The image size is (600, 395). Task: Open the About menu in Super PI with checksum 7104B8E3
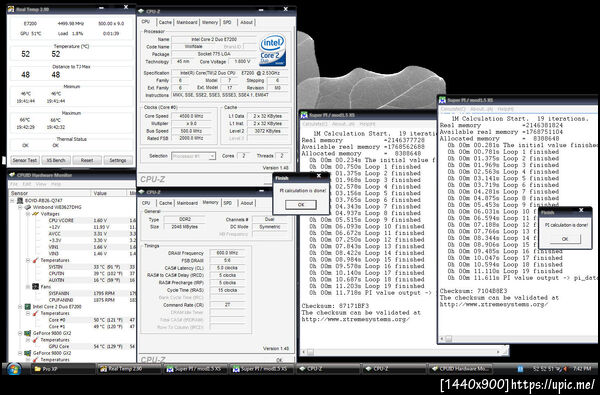click(x=481, y=109)
